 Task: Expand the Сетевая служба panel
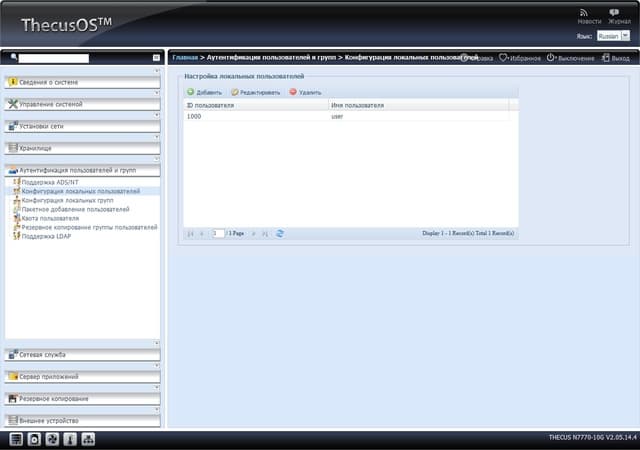[82, 355]
